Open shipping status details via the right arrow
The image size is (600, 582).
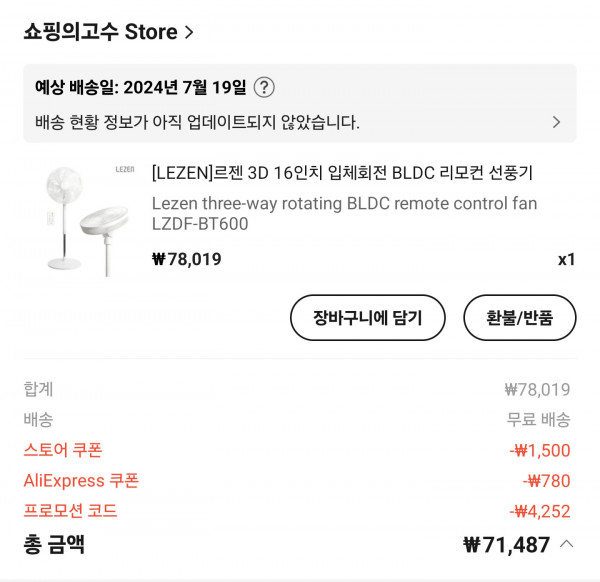pos(556,122)
